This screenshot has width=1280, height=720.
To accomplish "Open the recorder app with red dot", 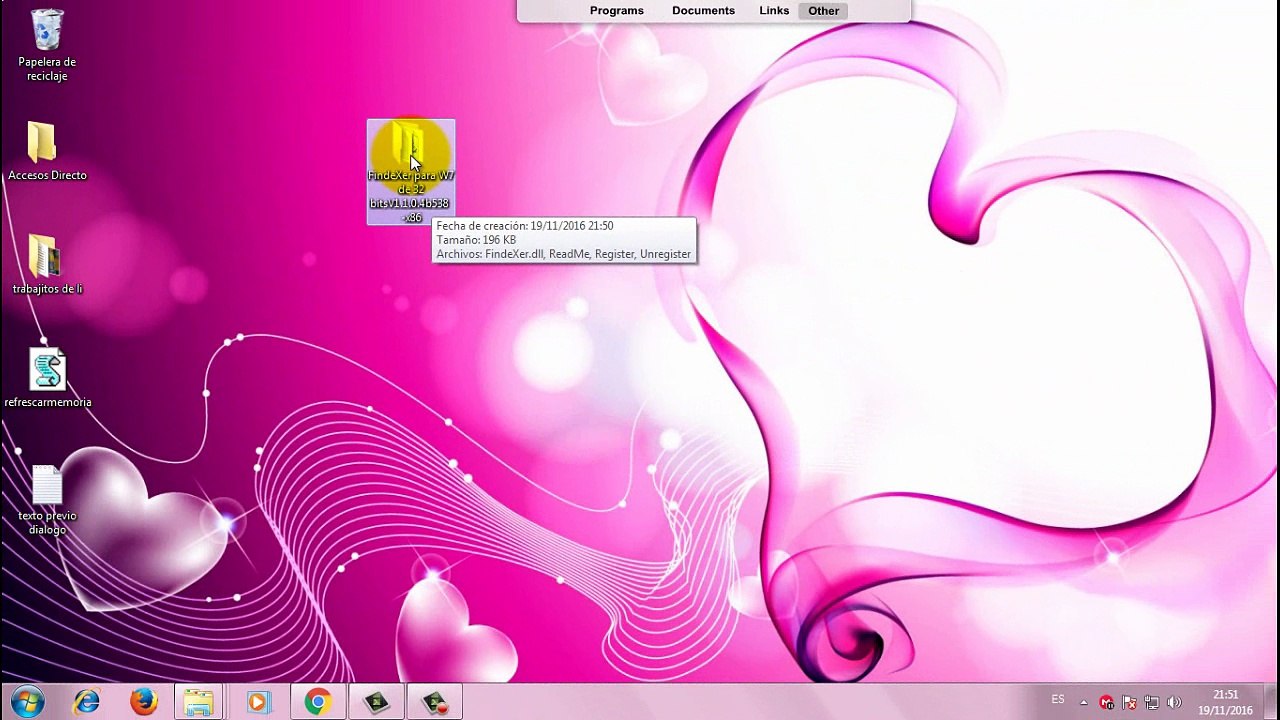I will tap(435, 702).
